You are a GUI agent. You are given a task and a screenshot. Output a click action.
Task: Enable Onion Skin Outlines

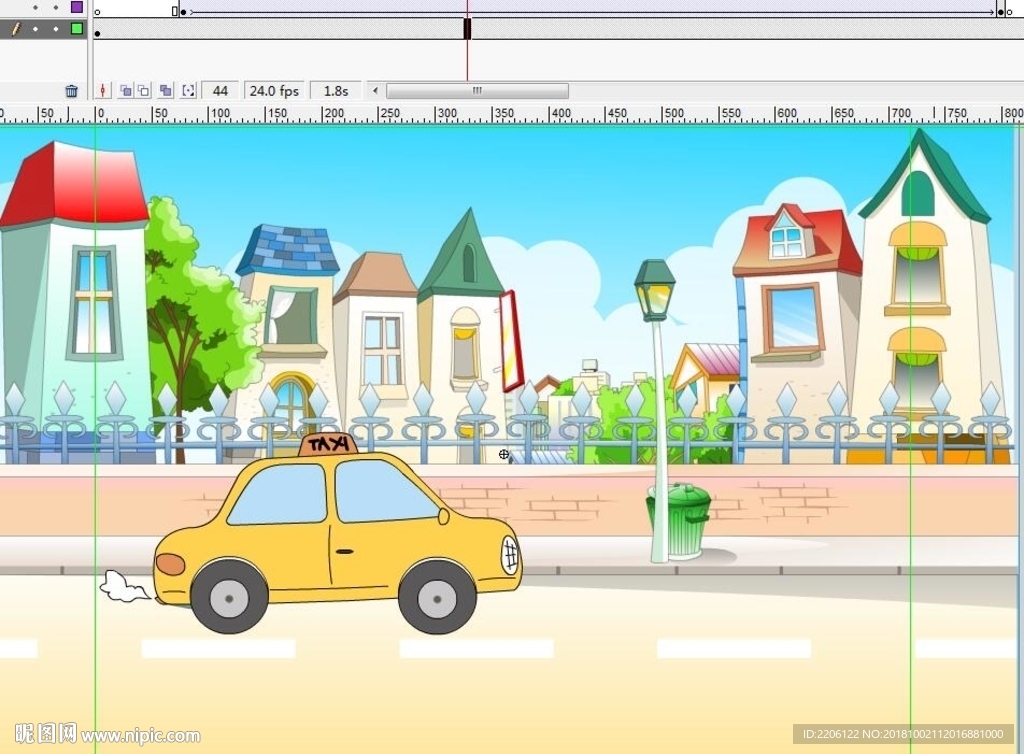coord(143,91)
